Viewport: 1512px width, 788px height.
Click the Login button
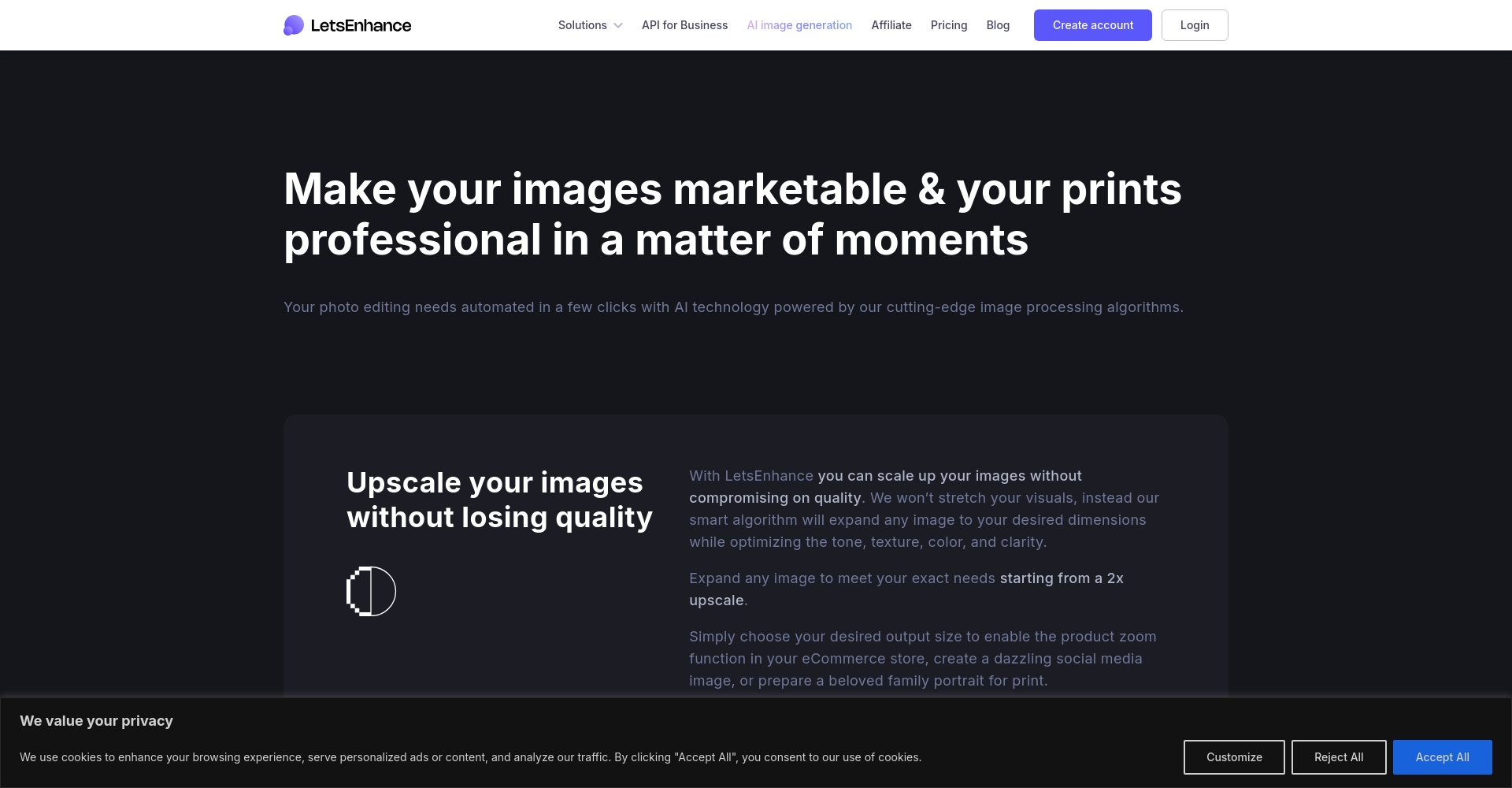pos(1195,25)
